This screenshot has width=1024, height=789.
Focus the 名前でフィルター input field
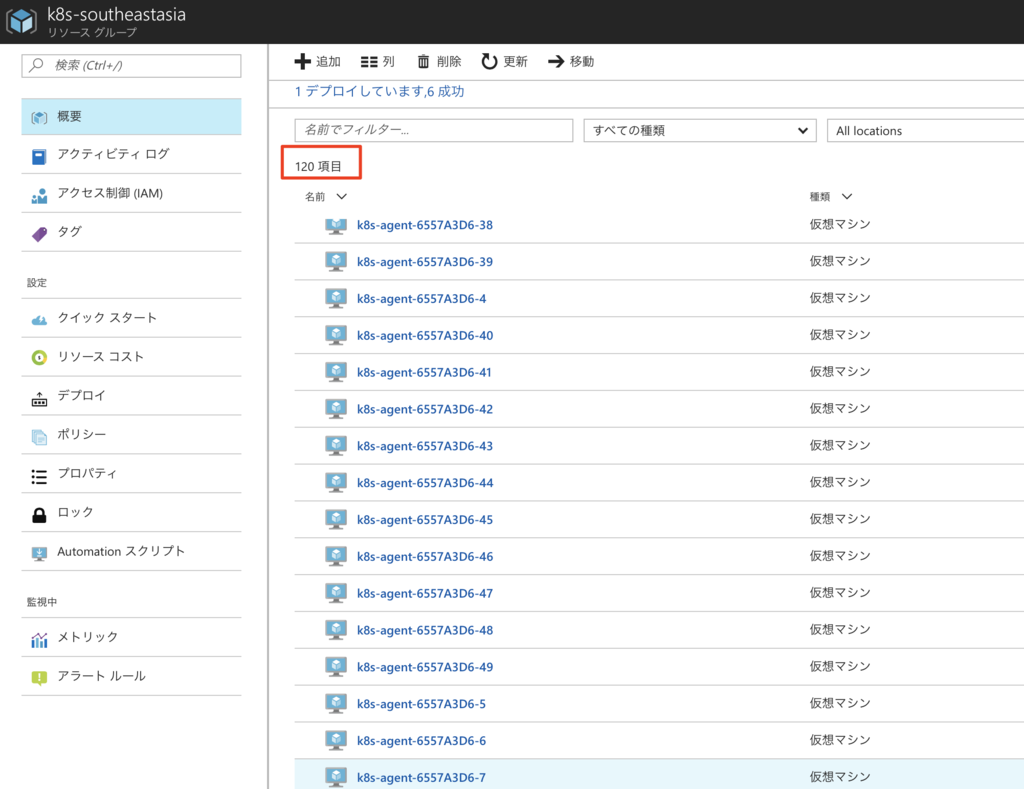(x=434, y=130)
